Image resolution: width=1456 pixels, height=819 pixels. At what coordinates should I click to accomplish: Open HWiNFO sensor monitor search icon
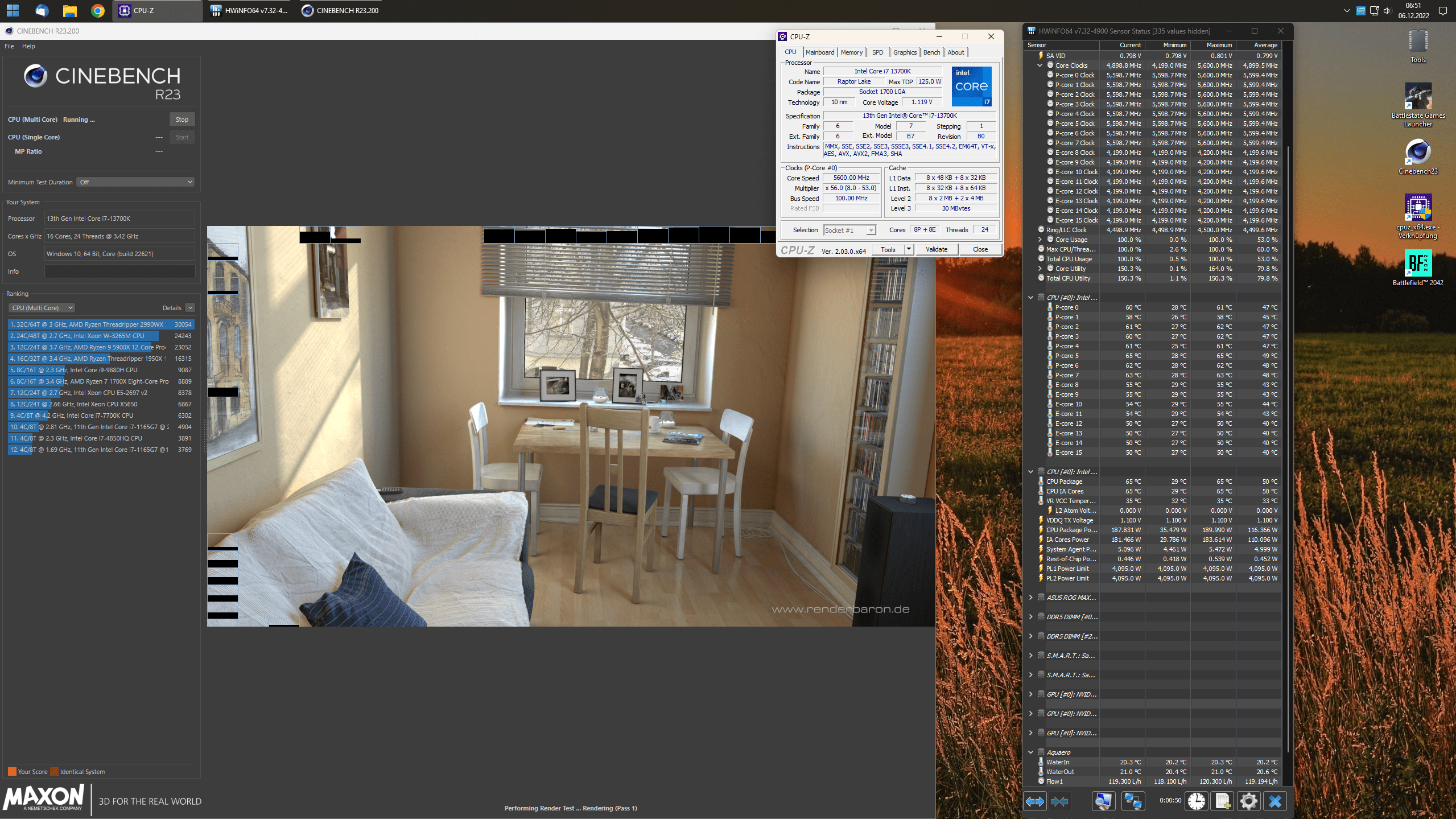click(x=1103, y=801)
